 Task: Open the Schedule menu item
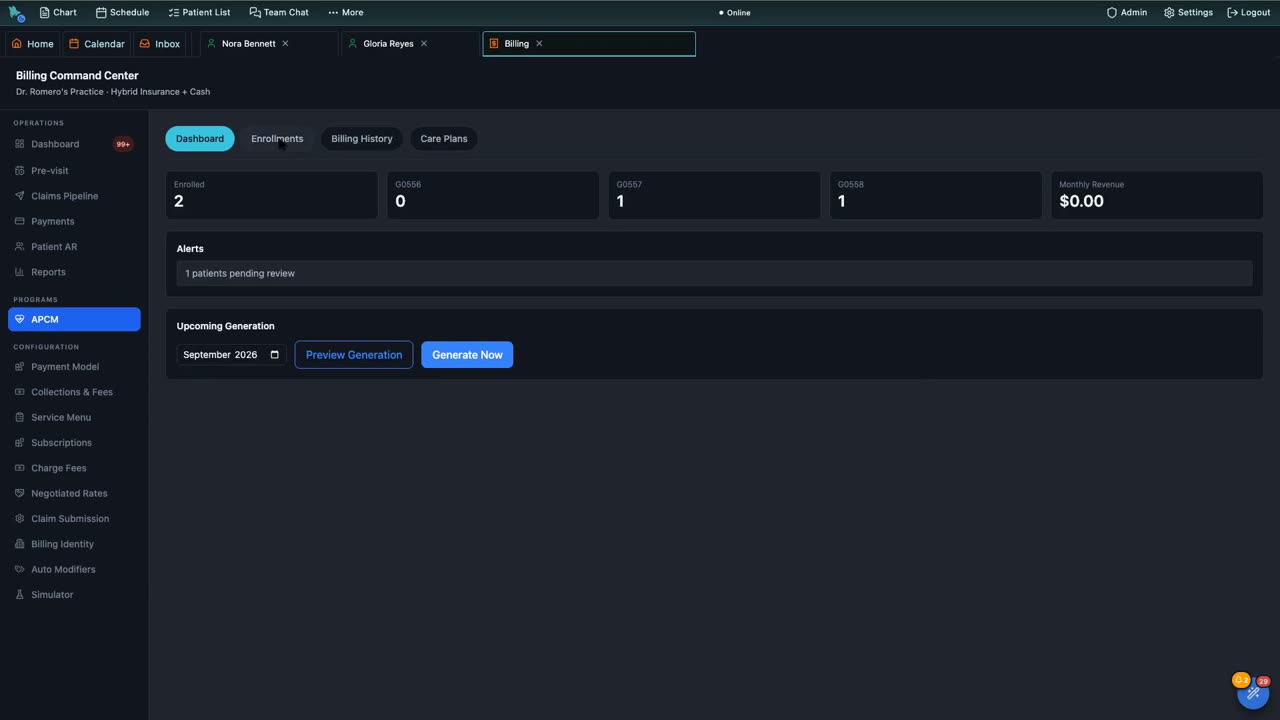pos(122,13)
